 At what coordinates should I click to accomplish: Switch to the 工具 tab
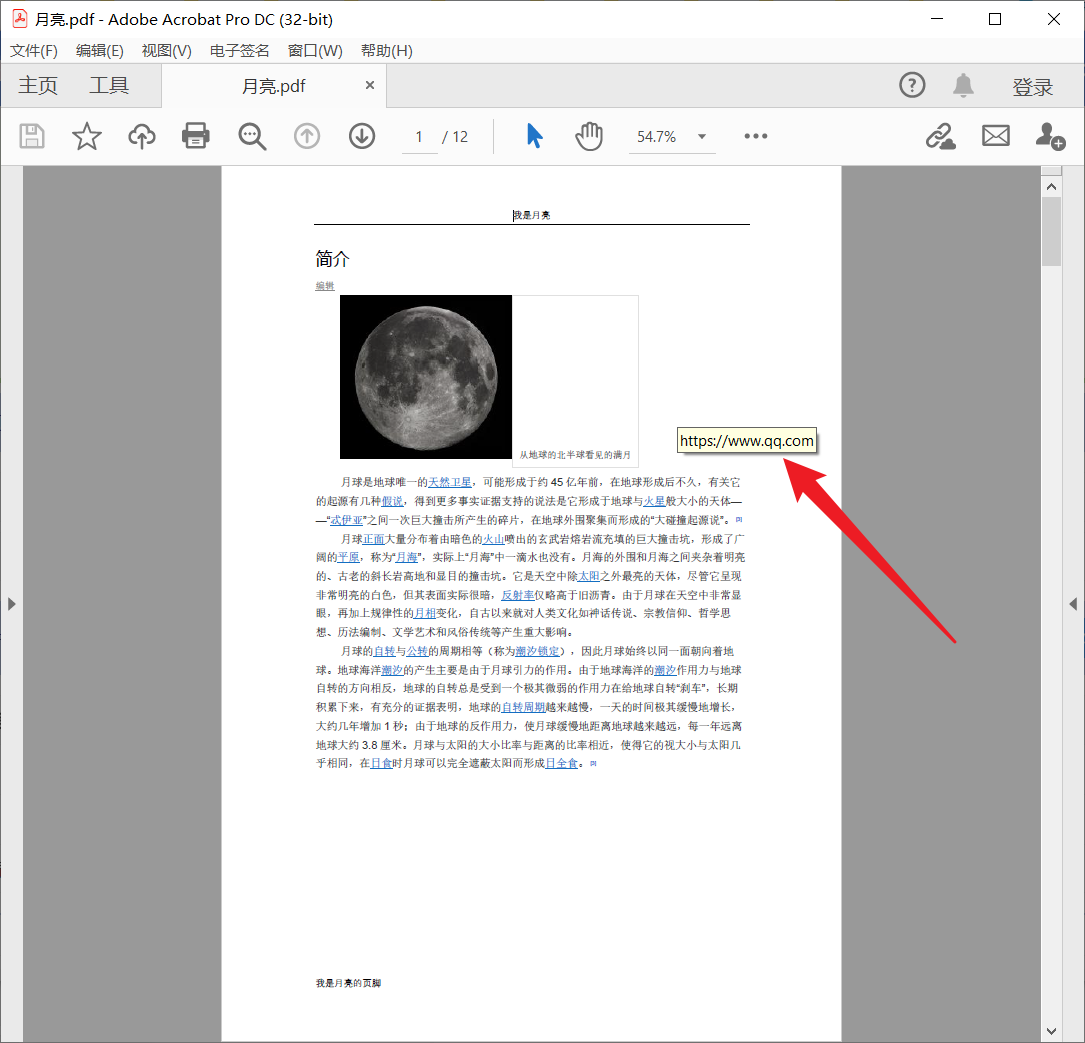point(108,85)
